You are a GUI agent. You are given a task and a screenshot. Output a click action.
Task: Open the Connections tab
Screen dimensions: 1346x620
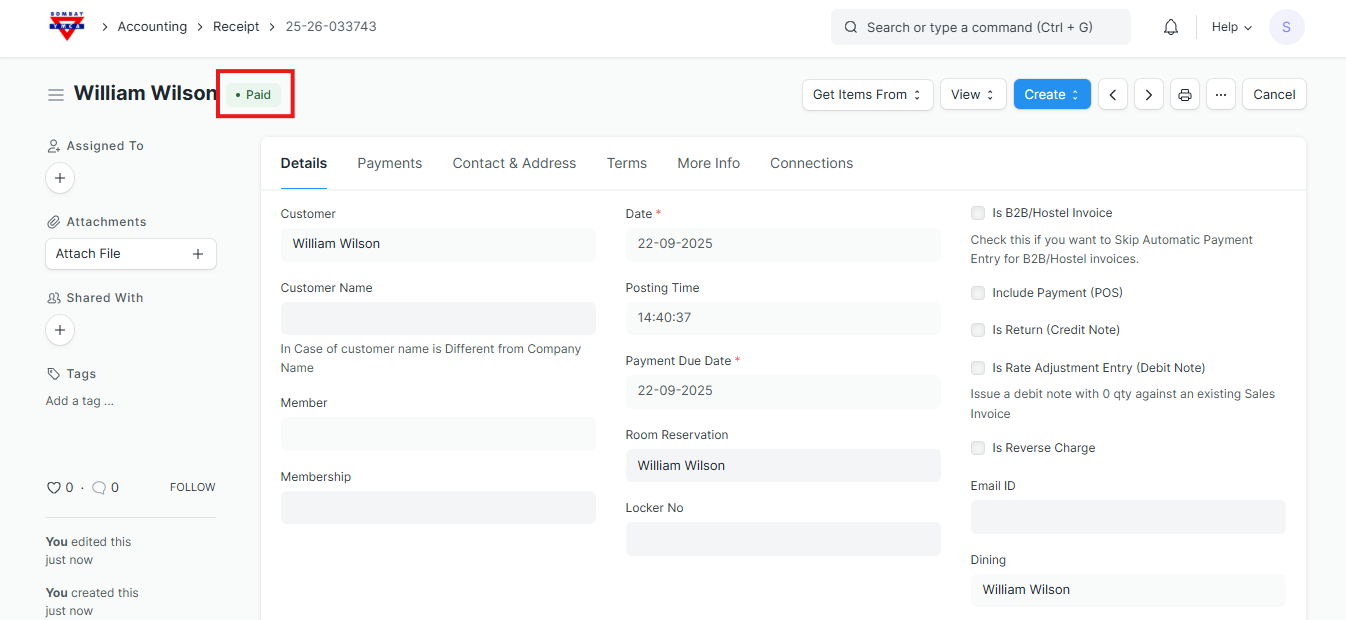click(811, 163)
